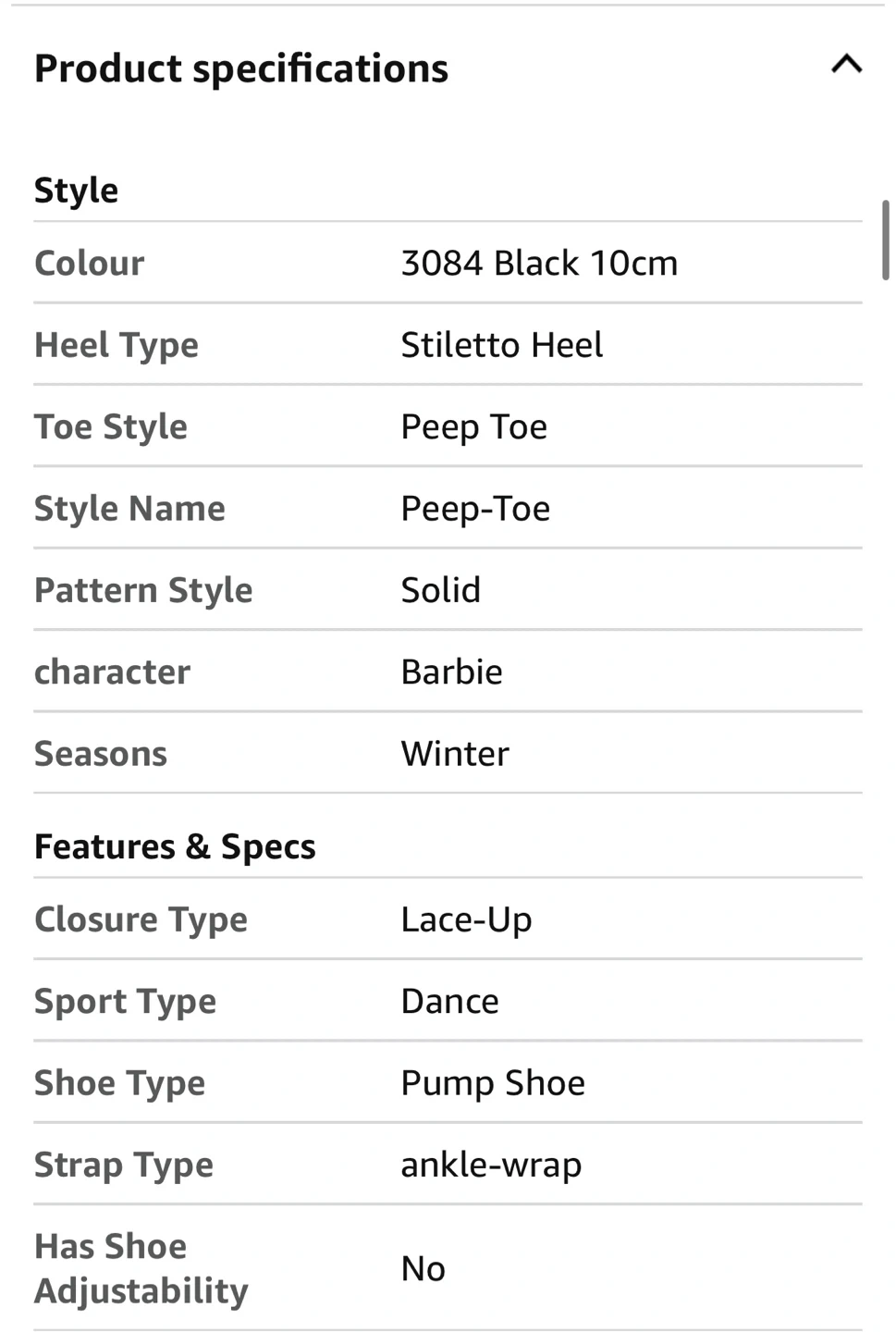Click the 3084 Black 10cm value

[x=539, y=264]
